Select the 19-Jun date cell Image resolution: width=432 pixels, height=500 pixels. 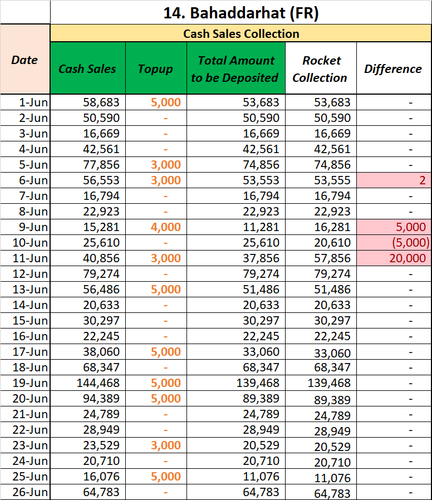pyautogui.click(x=25, y=383)
